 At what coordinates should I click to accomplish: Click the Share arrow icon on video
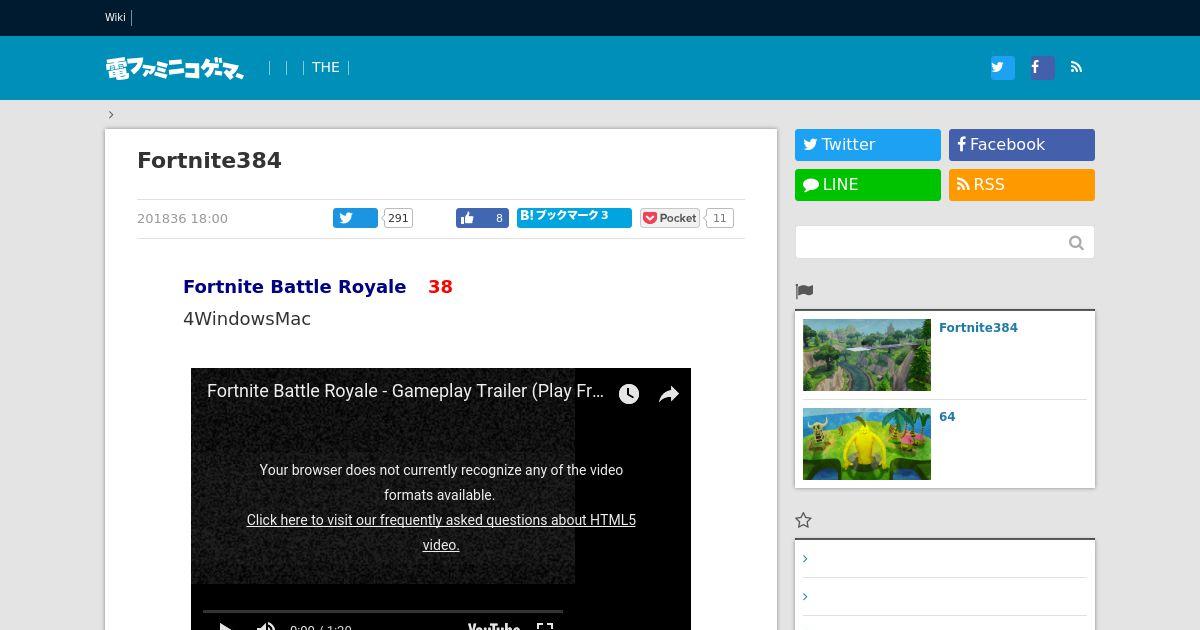[x=668, y=394]
